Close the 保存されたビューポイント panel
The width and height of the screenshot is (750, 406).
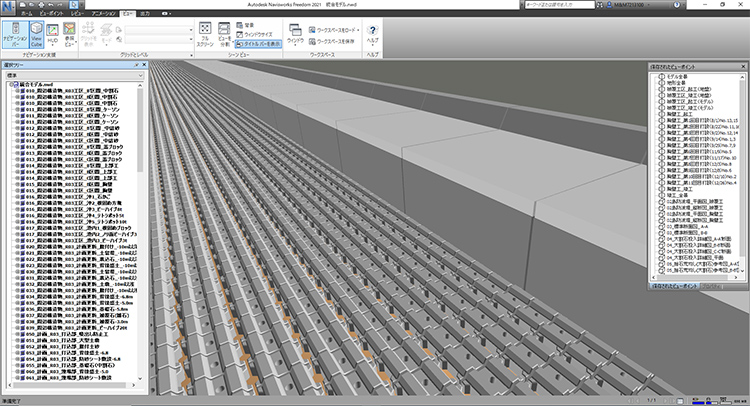(743, 66)
